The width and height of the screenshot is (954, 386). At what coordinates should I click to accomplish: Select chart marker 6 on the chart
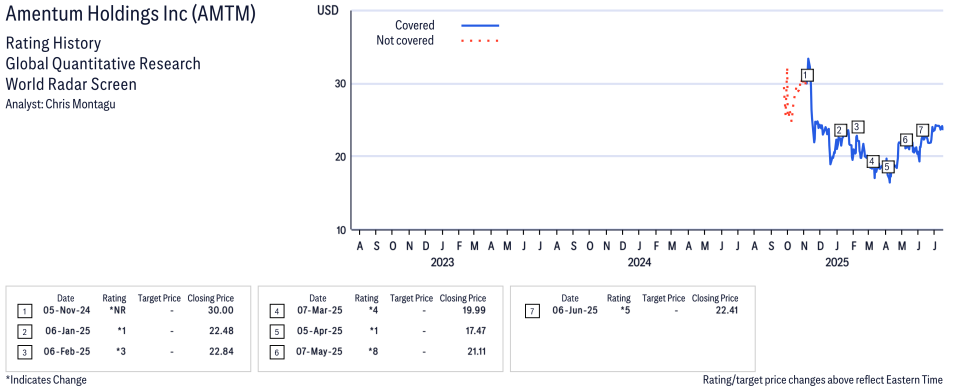[905, 140]
